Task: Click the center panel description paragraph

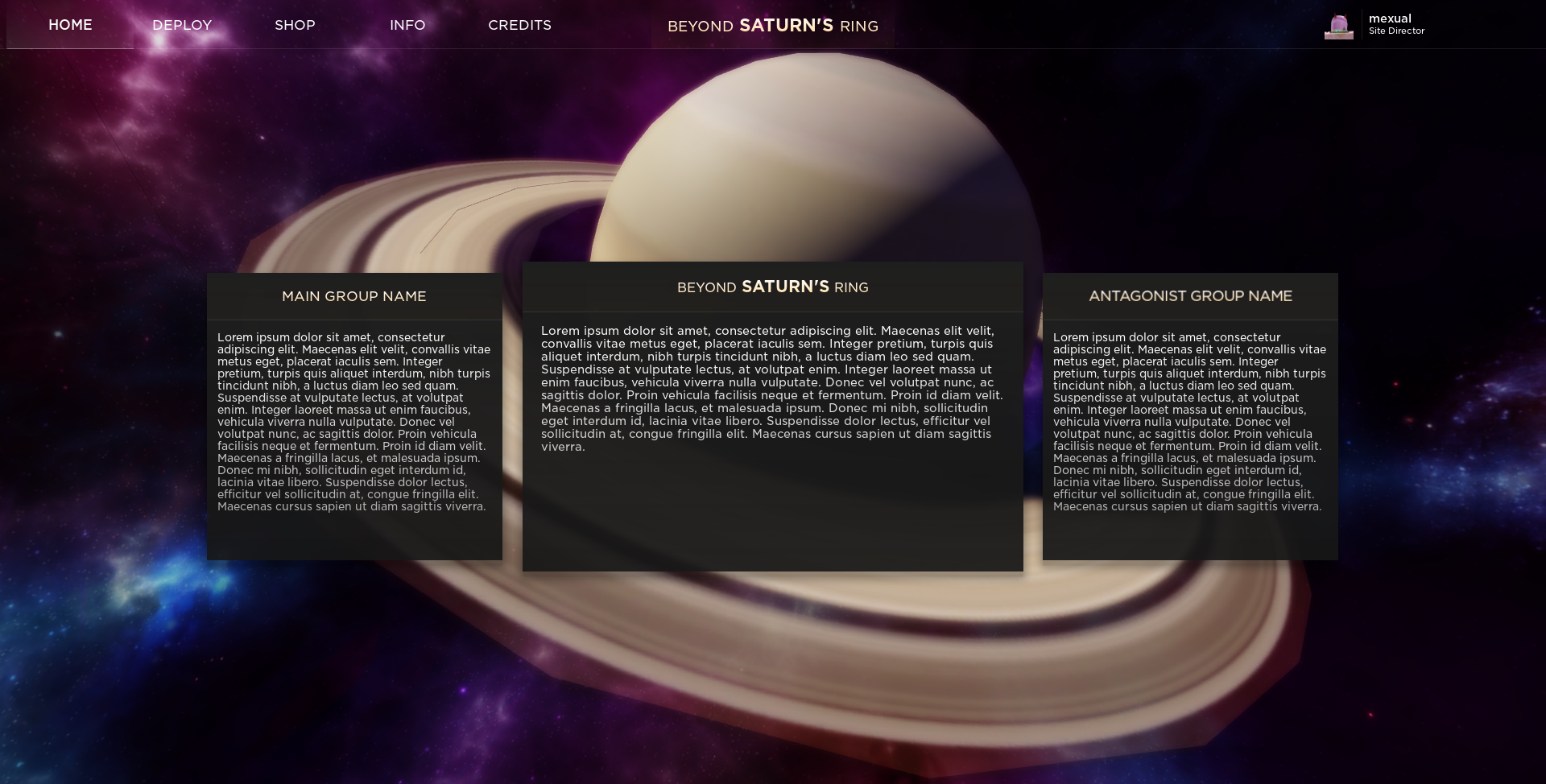Action: pyautogui.click(x=773, y=389)
